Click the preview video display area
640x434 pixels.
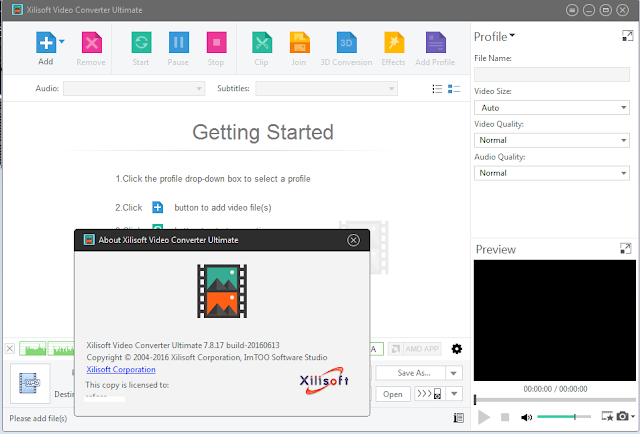click(555, 320)
